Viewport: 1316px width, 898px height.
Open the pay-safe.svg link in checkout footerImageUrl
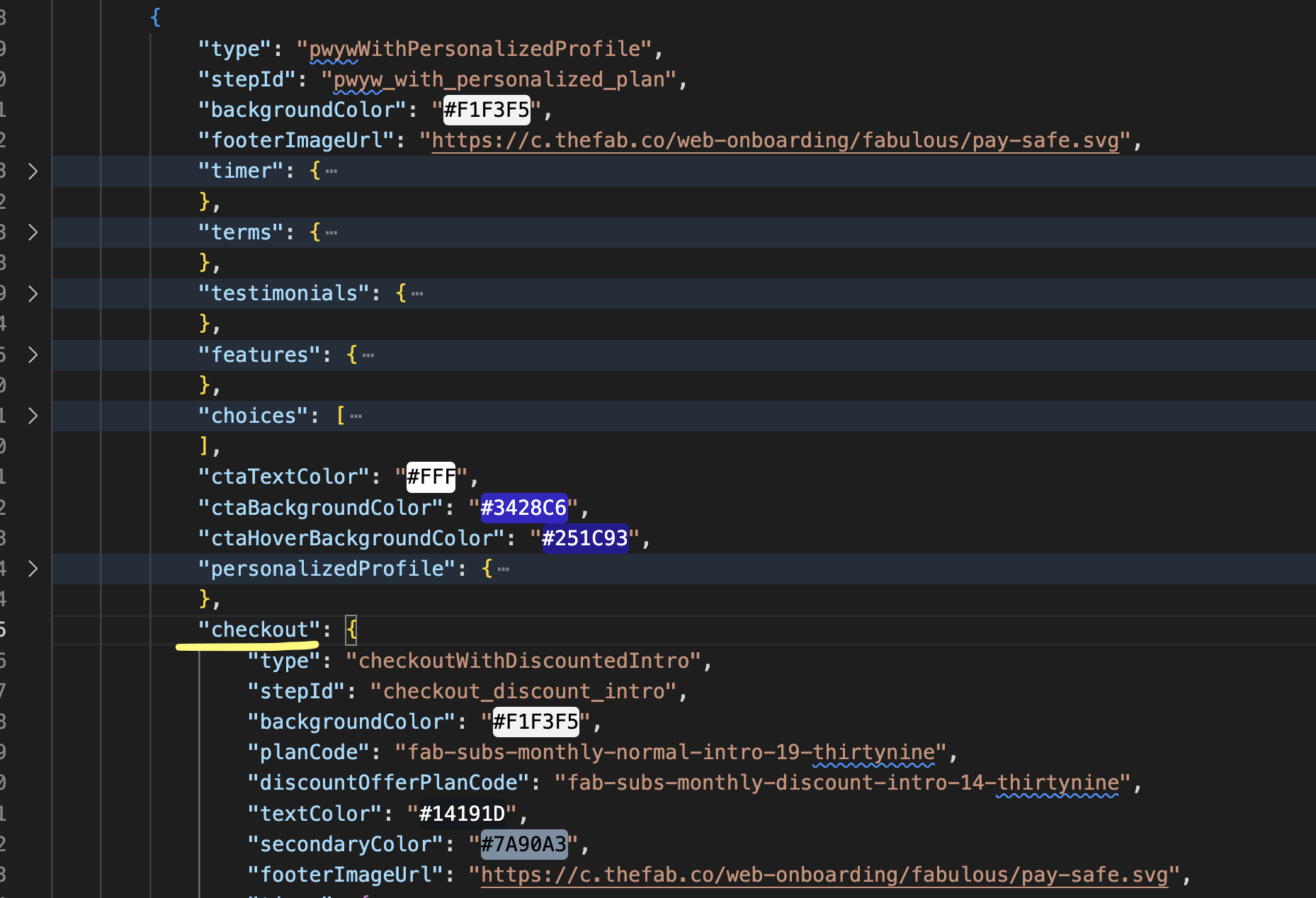(824, 875)
